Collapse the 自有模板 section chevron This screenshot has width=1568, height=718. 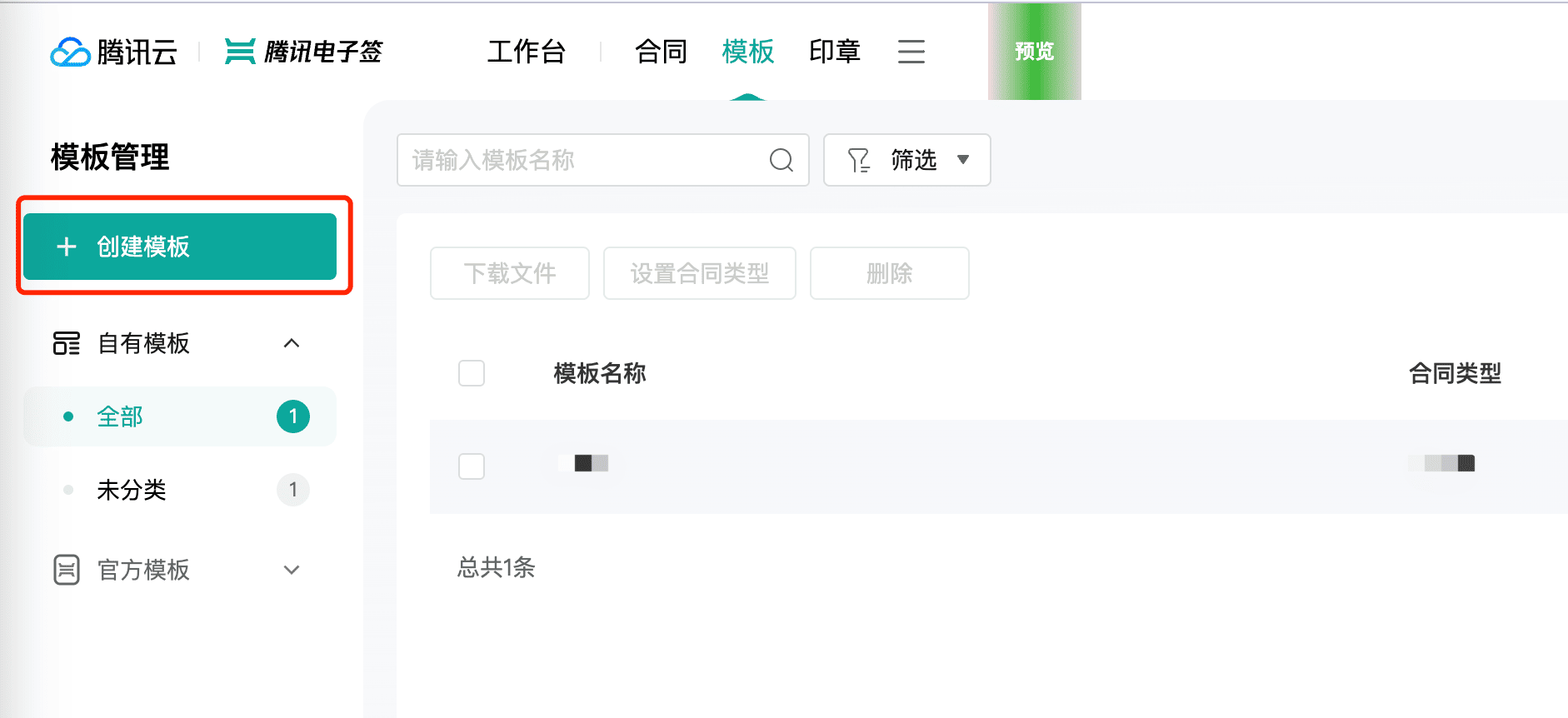(292, 343)
